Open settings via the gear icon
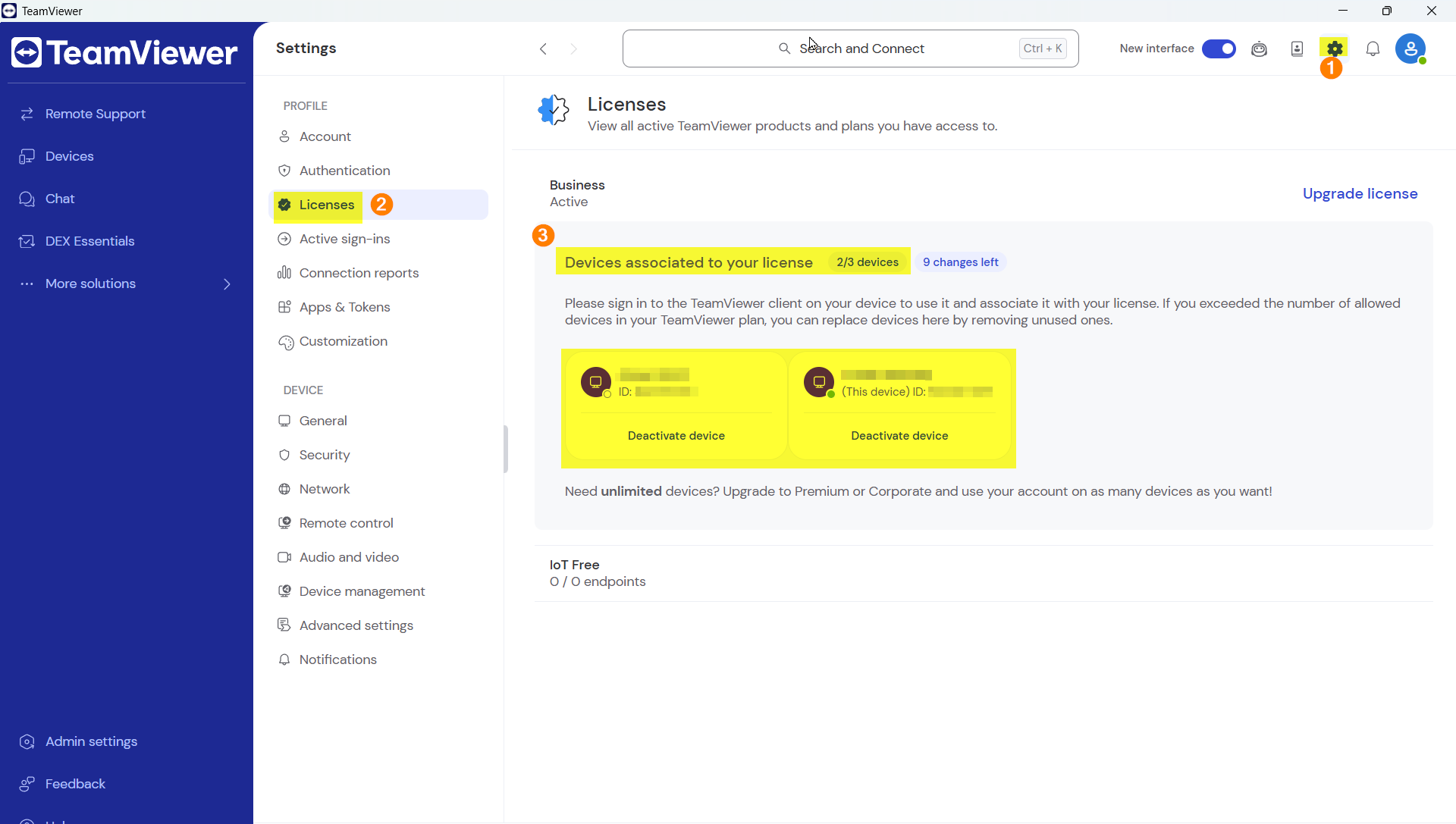Image resolution: width=1456 pixels, height=824 pixels. click(1335, 49)
